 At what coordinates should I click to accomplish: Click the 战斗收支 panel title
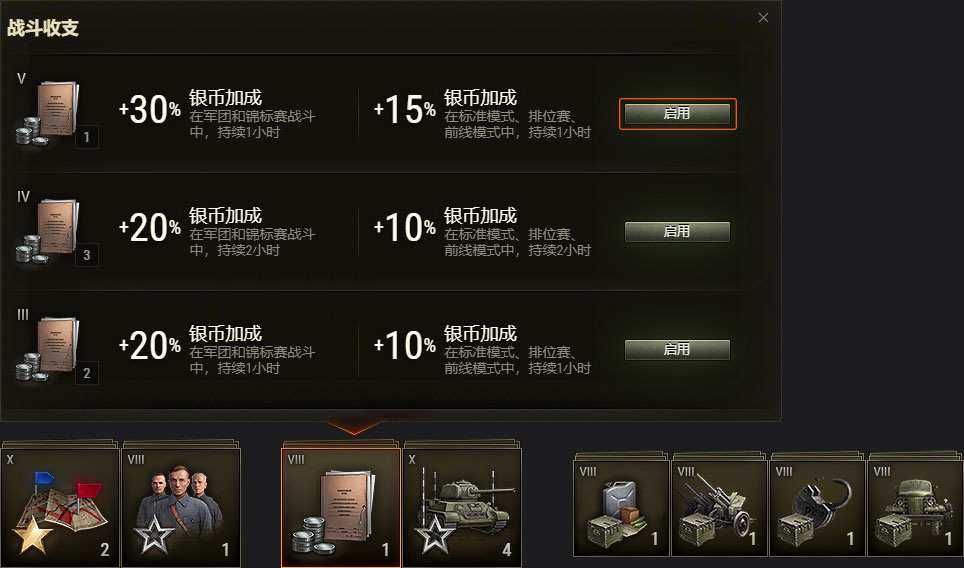click(x=43, y=28)
